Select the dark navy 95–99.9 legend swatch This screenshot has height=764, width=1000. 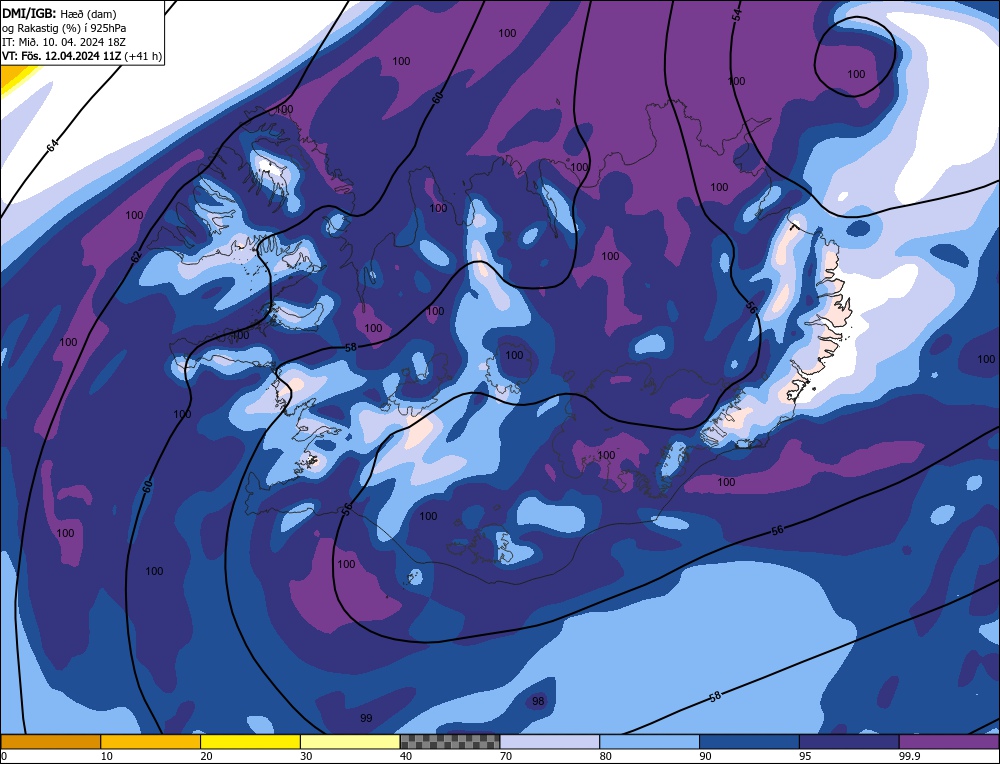pos(849,742)
